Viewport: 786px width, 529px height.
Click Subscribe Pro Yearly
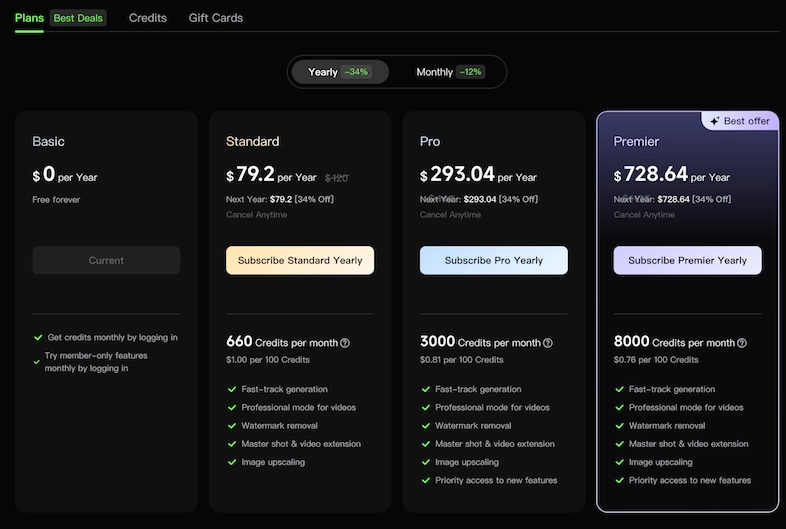point(494,260)
